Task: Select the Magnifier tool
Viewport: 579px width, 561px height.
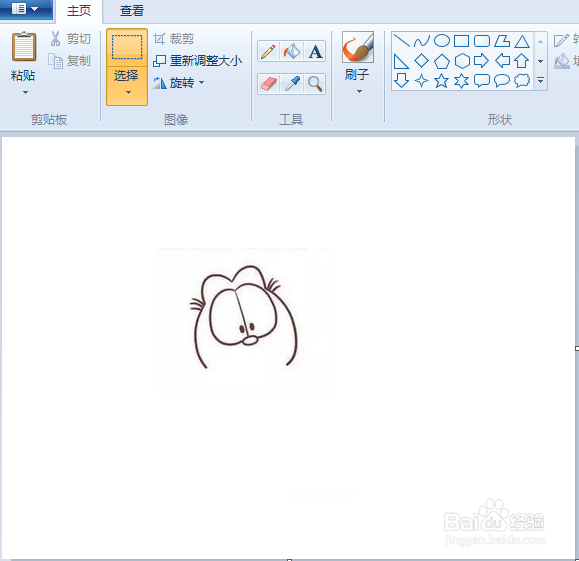Action: 315,84
